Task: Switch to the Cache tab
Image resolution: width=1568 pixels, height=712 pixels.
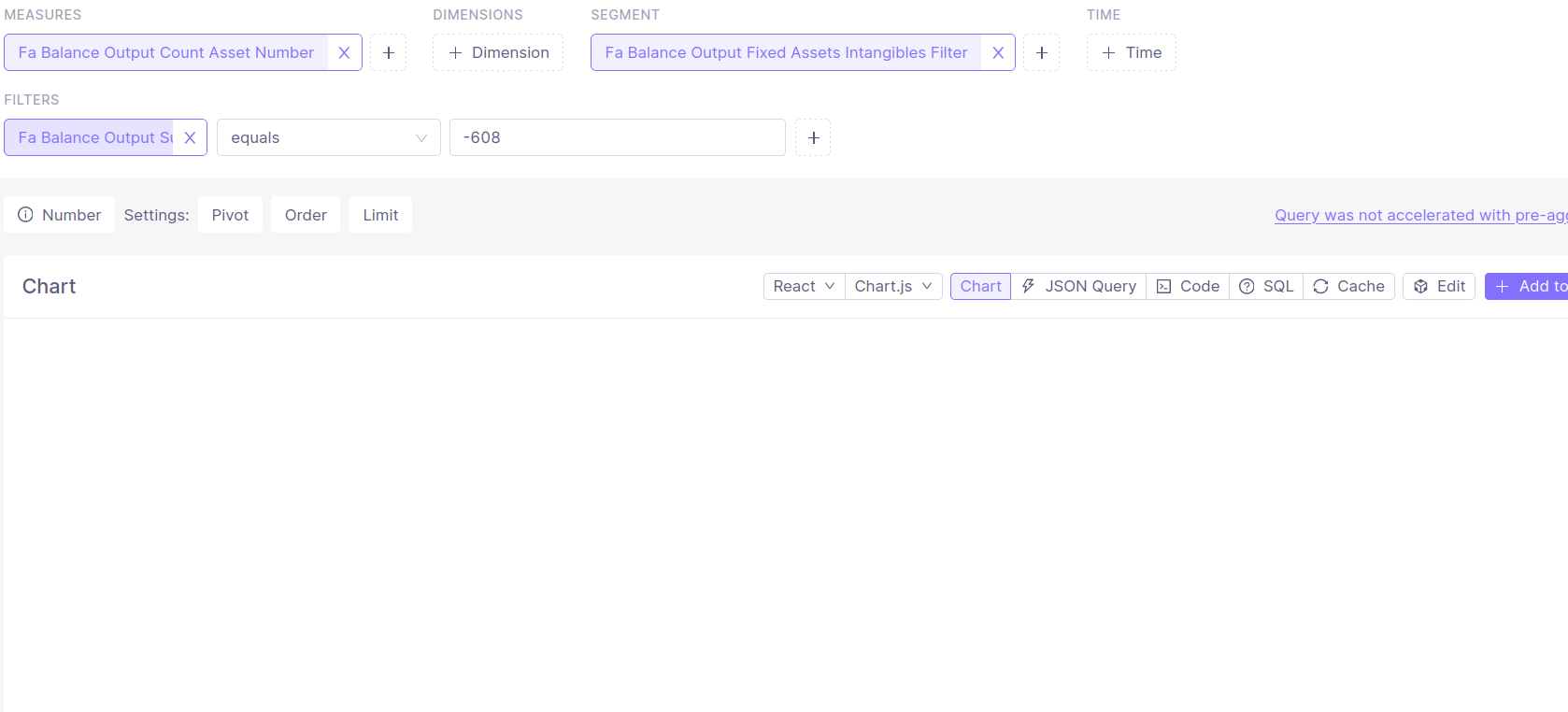Action: click(1348, 286)
